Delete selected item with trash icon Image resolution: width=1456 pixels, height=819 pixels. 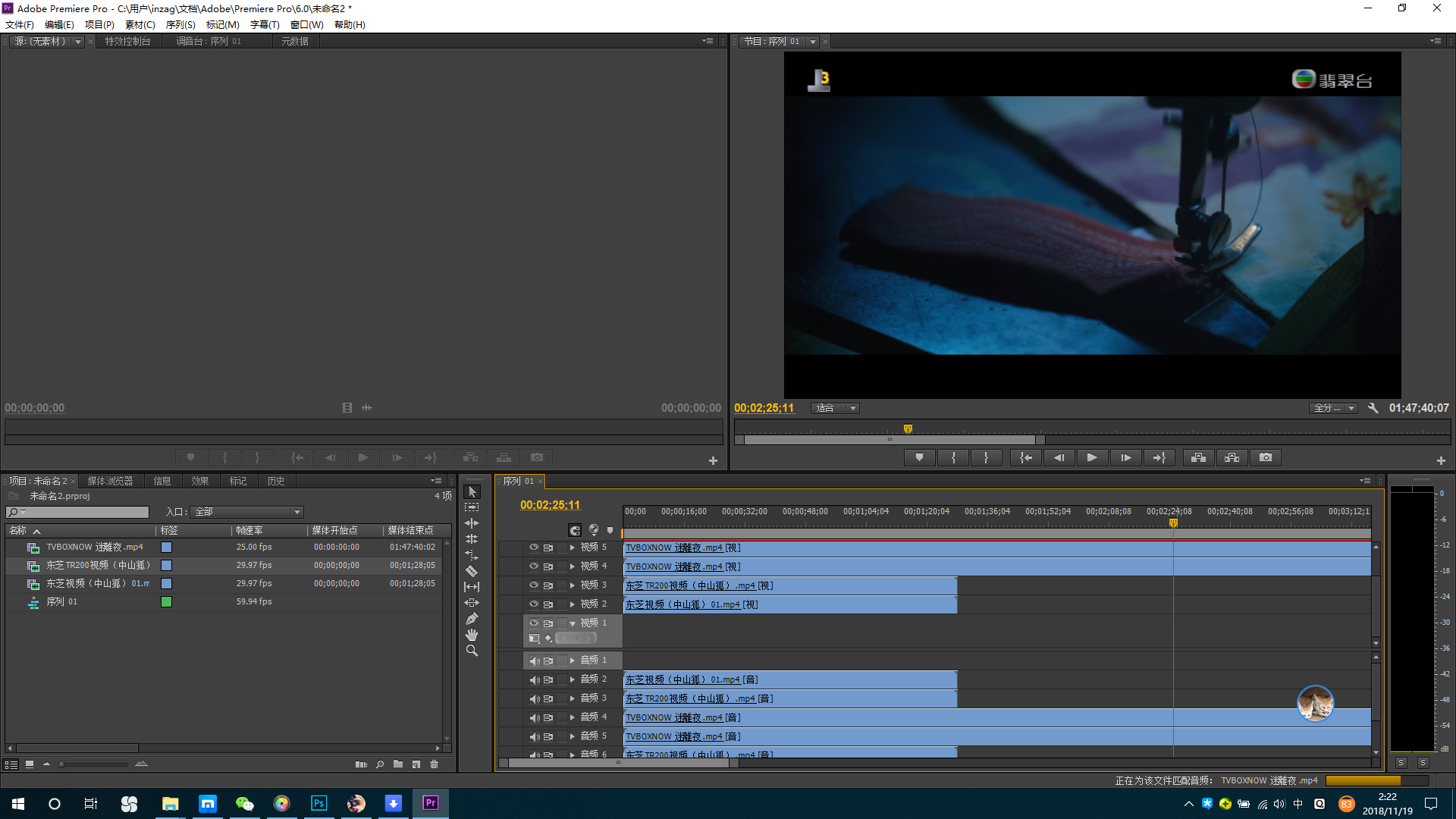click(x=435, y=764)
